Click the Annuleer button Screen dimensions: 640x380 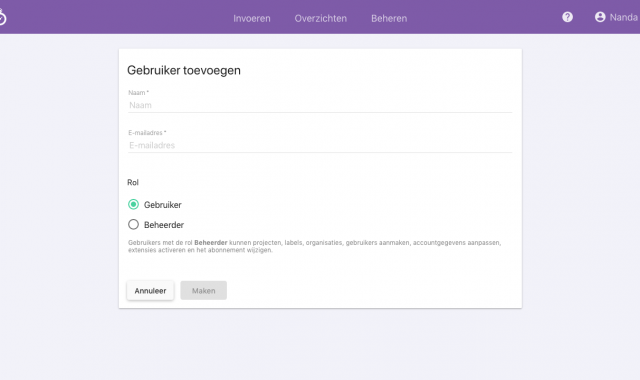[150, 291]
